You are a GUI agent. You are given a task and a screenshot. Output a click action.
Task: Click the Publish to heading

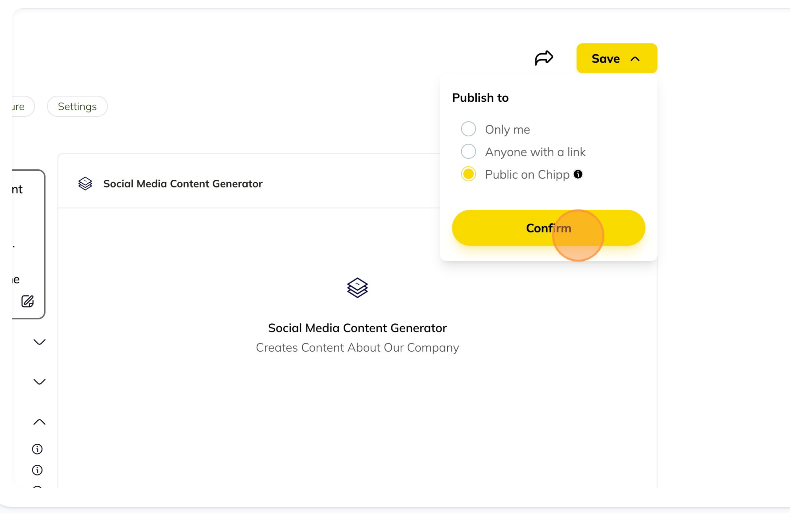click(x=480, y=98)
